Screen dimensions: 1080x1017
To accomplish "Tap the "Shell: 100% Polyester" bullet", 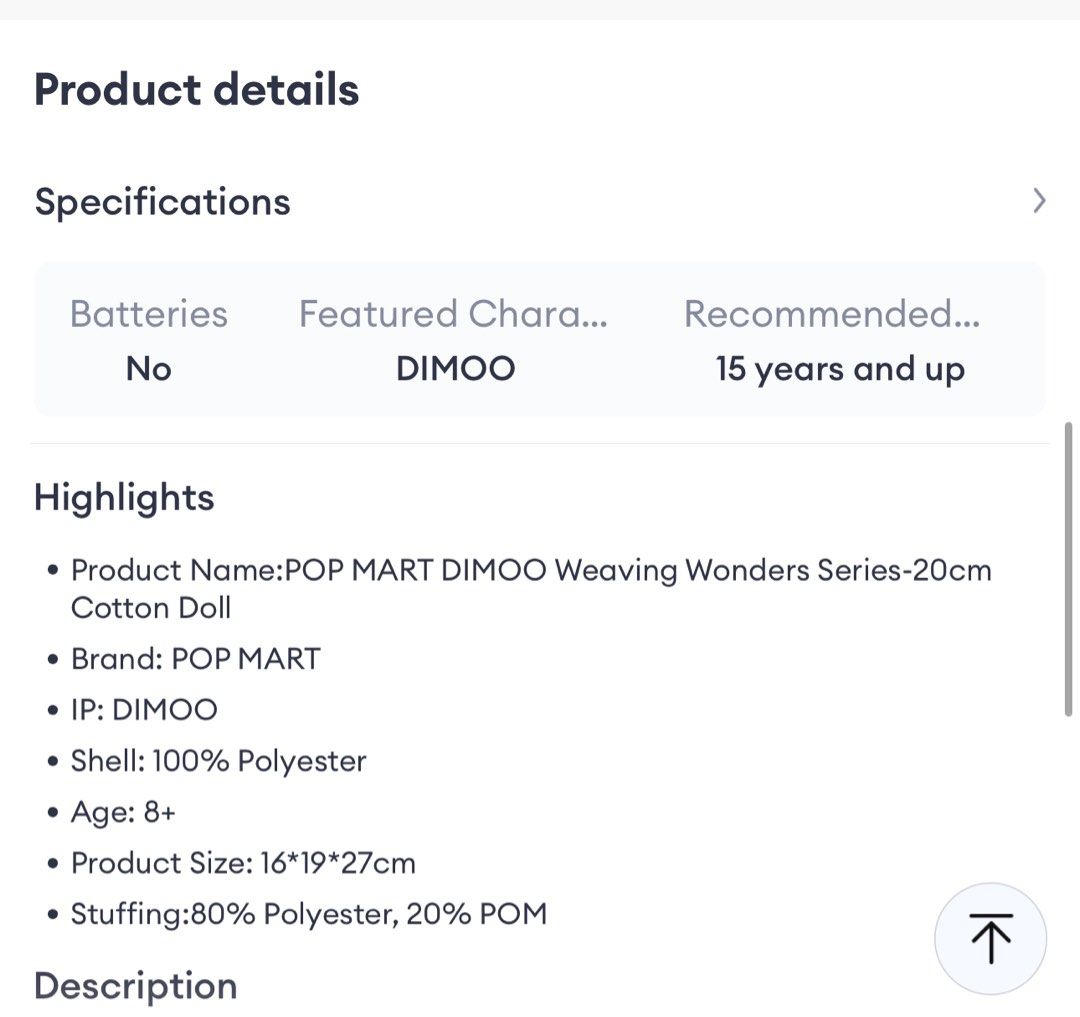I will tap(218, 761).
